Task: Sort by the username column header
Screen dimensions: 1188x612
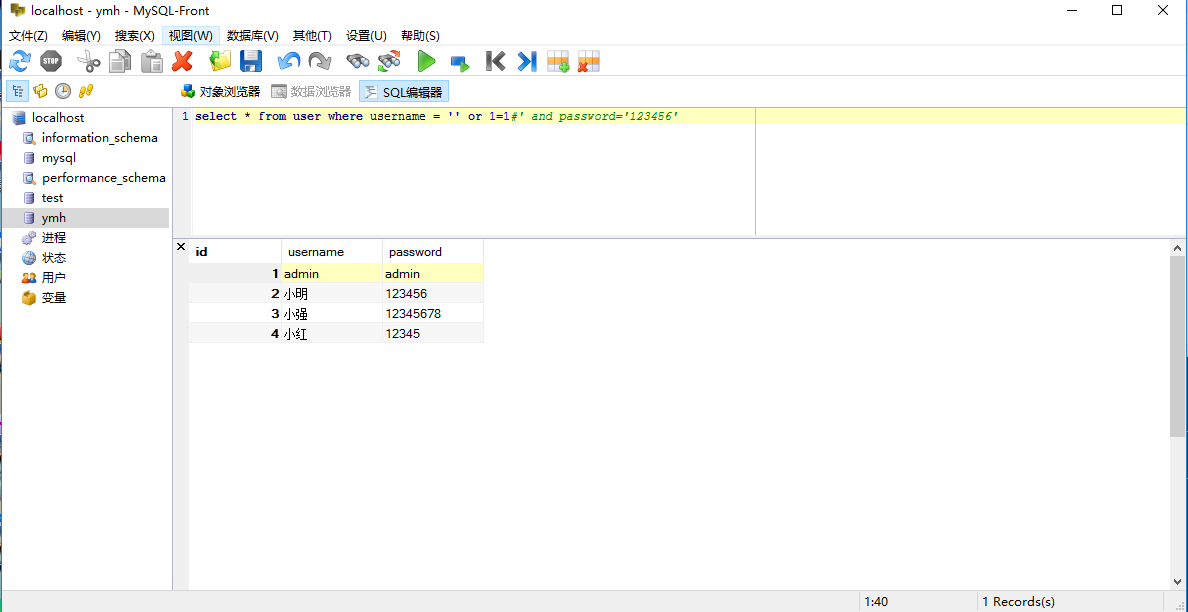Action: tap(316, 252)
